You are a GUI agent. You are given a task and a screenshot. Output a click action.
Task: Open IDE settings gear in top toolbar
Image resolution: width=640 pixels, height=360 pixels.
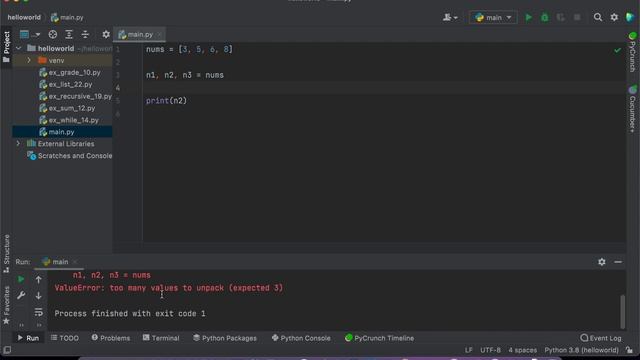tap(614, 18)
